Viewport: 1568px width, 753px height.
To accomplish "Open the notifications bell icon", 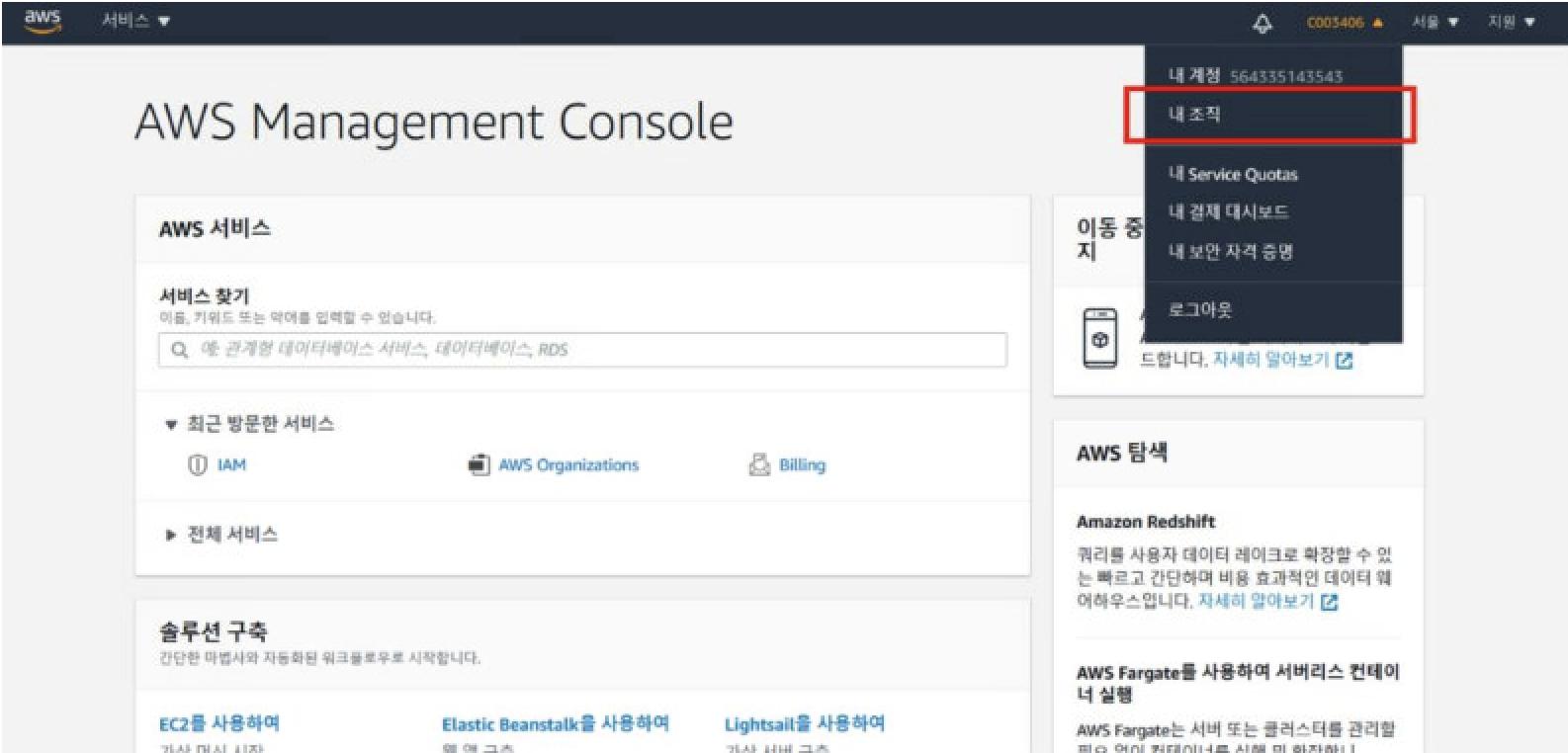I will click(1263, 23).
